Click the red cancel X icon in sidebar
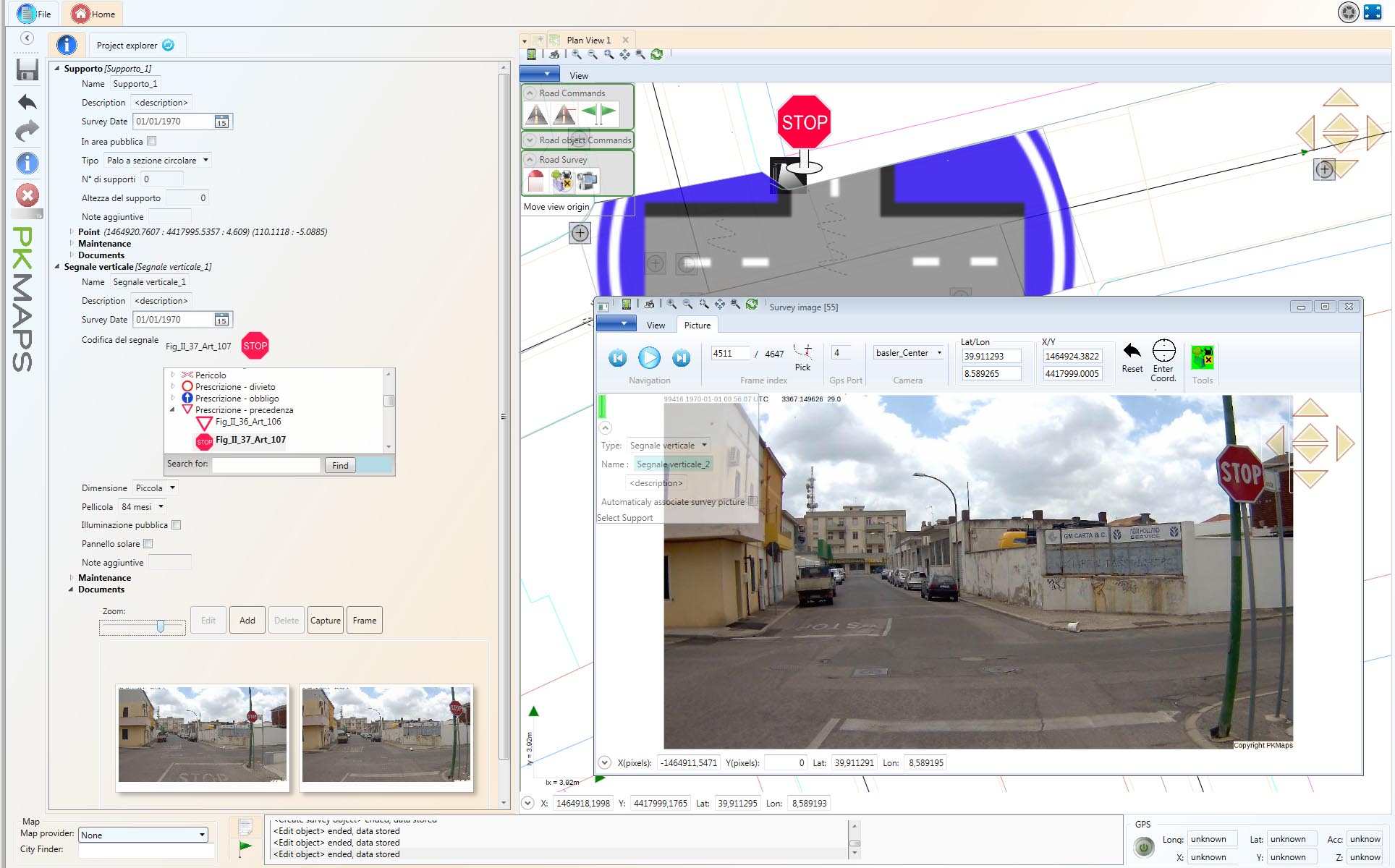This screenshot has width=1395, height=868. 27,195
